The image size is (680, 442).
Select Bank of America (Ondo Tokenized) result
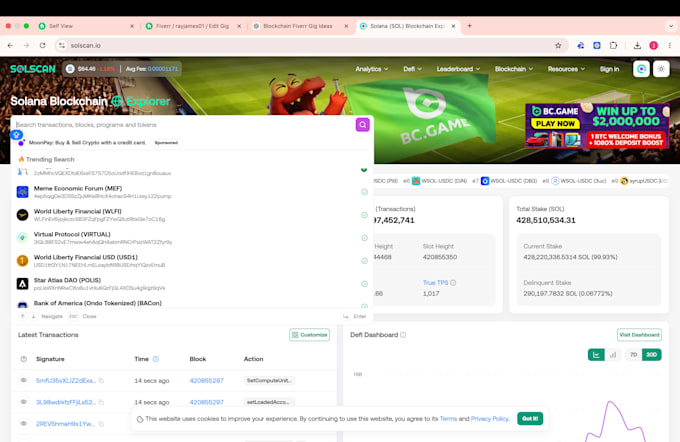192,303
